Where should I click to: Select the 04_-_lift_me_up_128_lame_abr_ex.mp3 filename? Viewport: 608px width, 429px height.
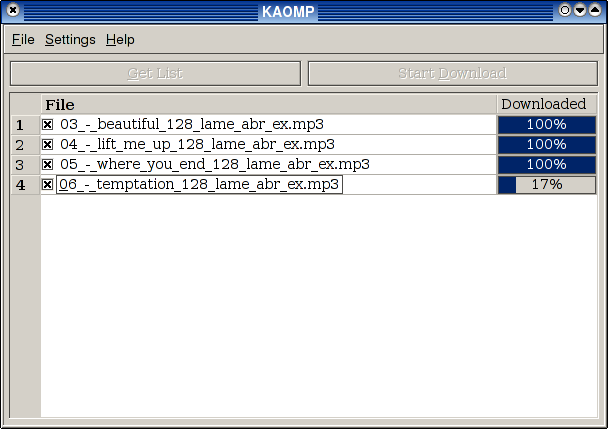click(x=197, y=145)
